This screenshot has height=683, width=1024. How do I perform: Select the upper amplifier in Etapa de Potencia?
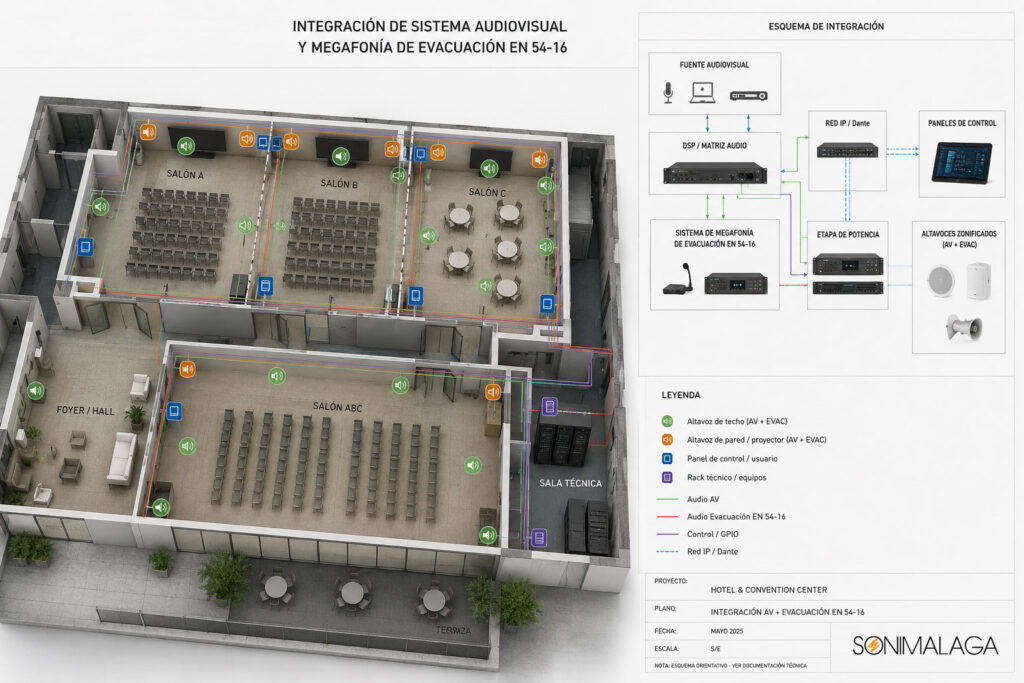pos(848,264)
